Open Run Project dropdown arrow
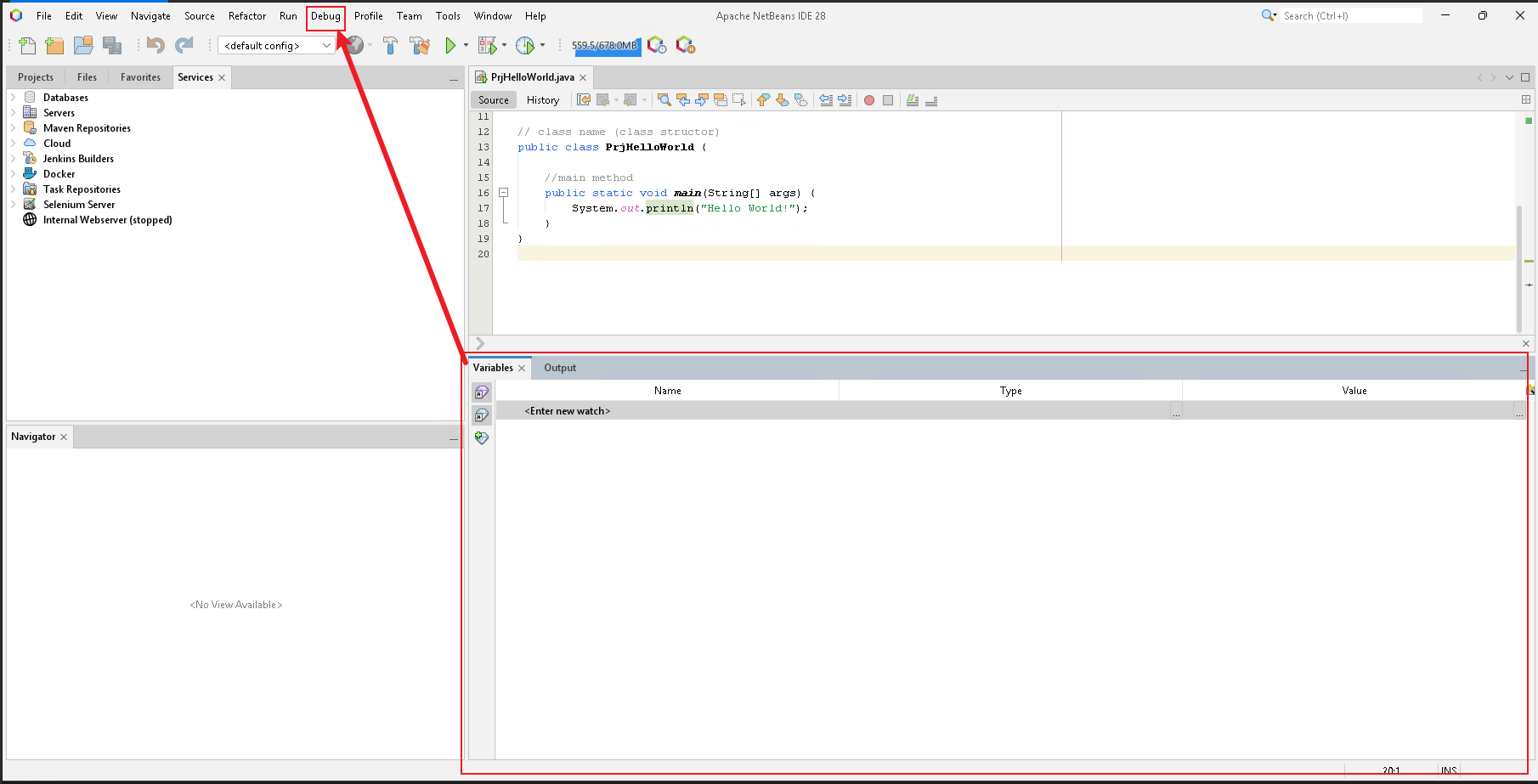 click(466, 46)
